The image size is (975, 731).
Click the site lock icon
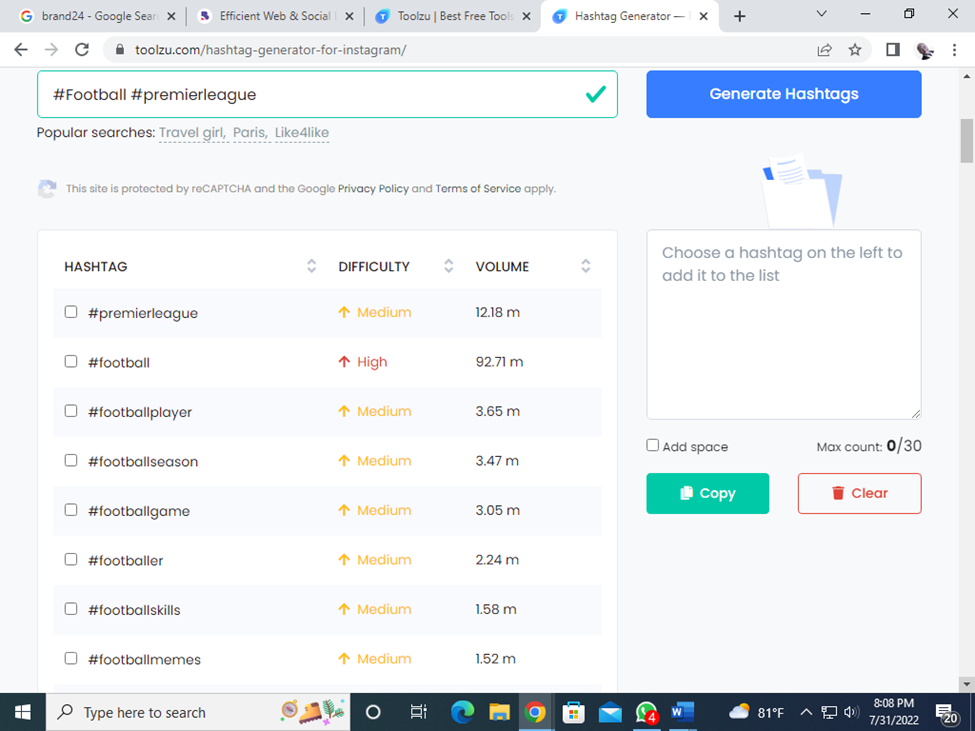120,50
